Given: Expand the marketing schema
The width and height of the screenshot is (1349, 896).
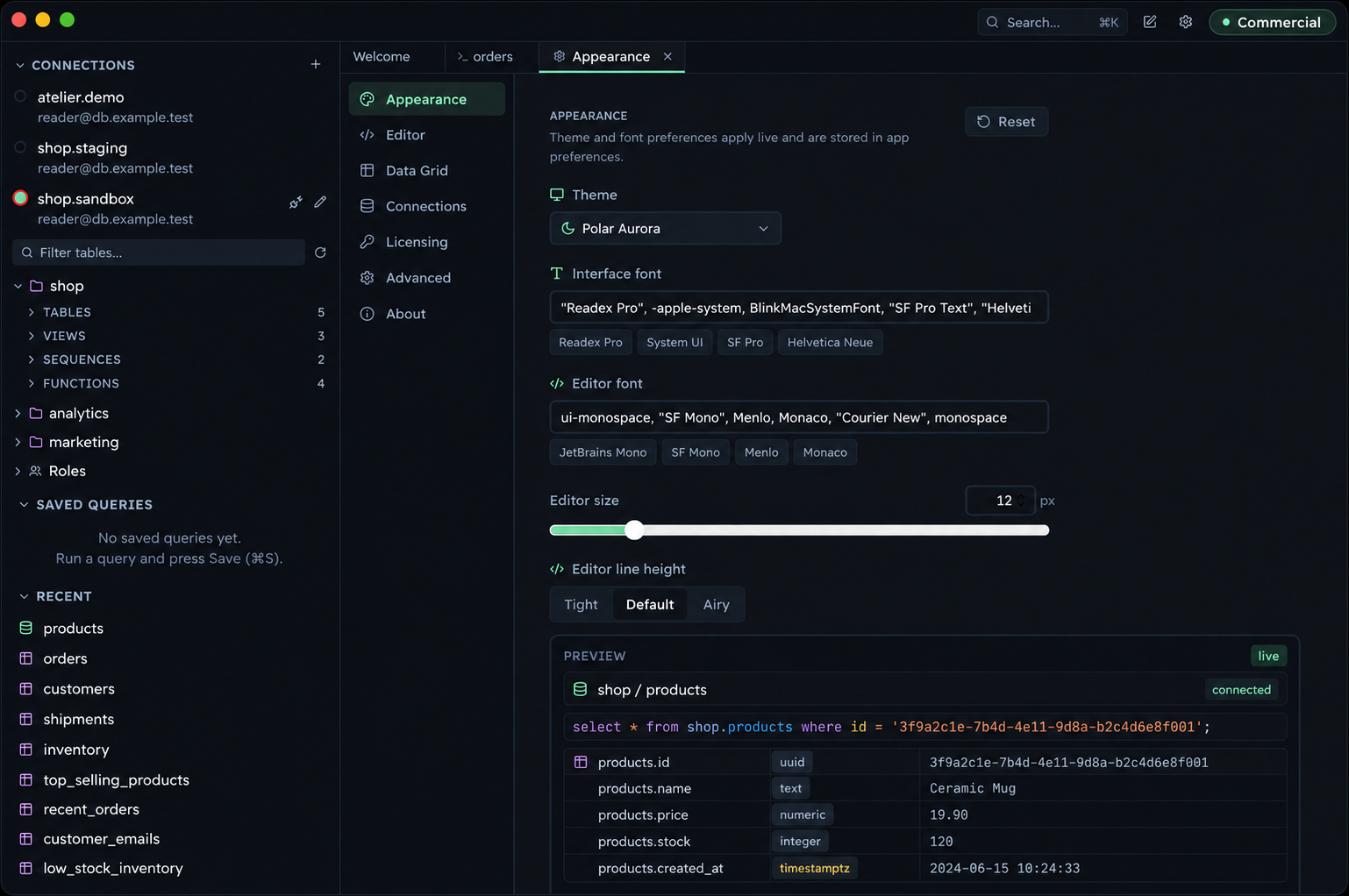Looking at the screenshot, I should (18, 442).
